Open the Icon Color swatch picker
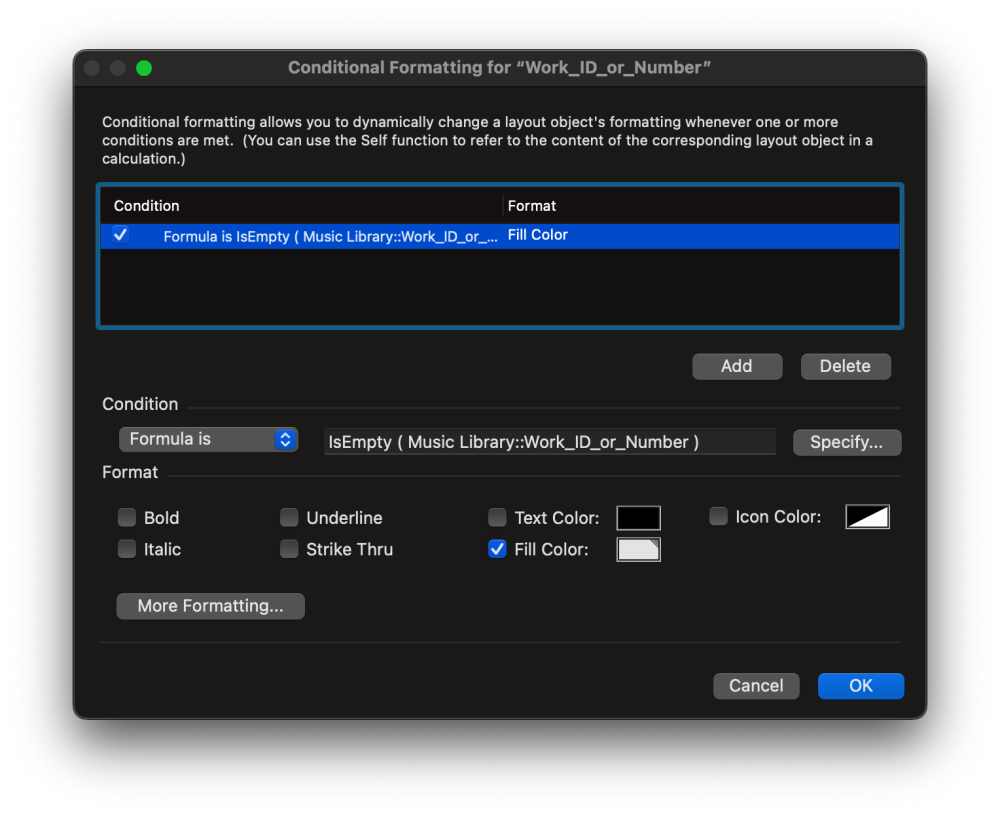Viewport: 1000px width, 816px height. pyautogui.click(x=867, y=517)
